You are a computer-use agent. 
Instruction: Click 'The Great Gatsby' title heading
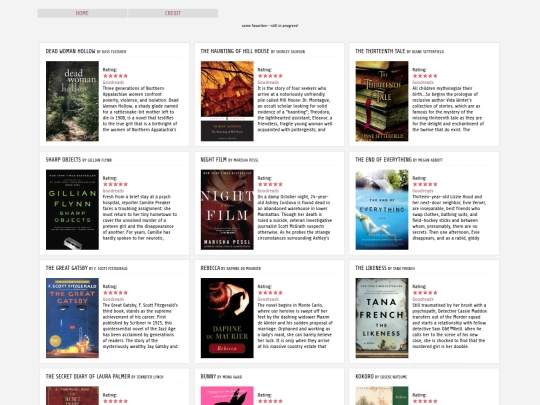click(67, 268)
